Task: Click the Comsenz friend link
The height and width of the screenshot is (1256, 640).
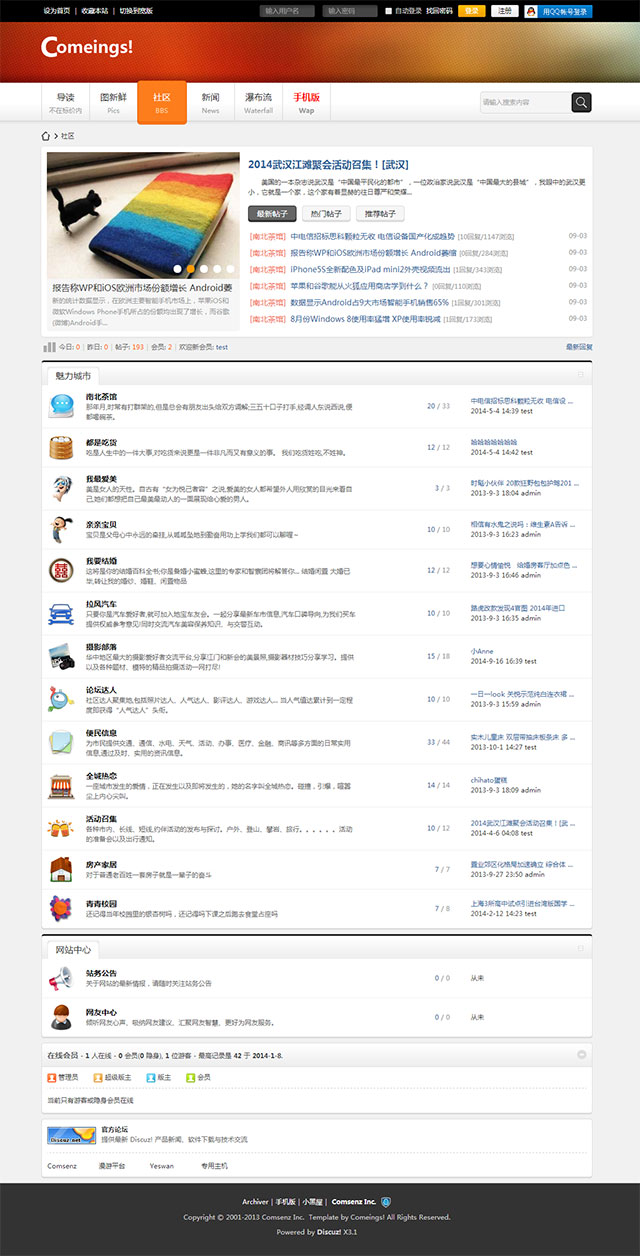Action: [x=61, y=1166]
